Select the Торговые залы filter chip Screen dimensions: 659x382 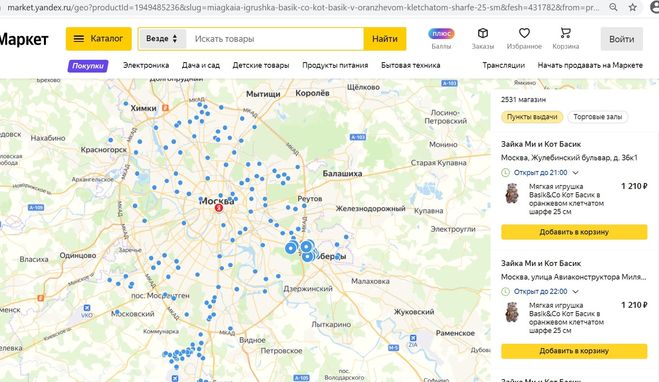598,117
